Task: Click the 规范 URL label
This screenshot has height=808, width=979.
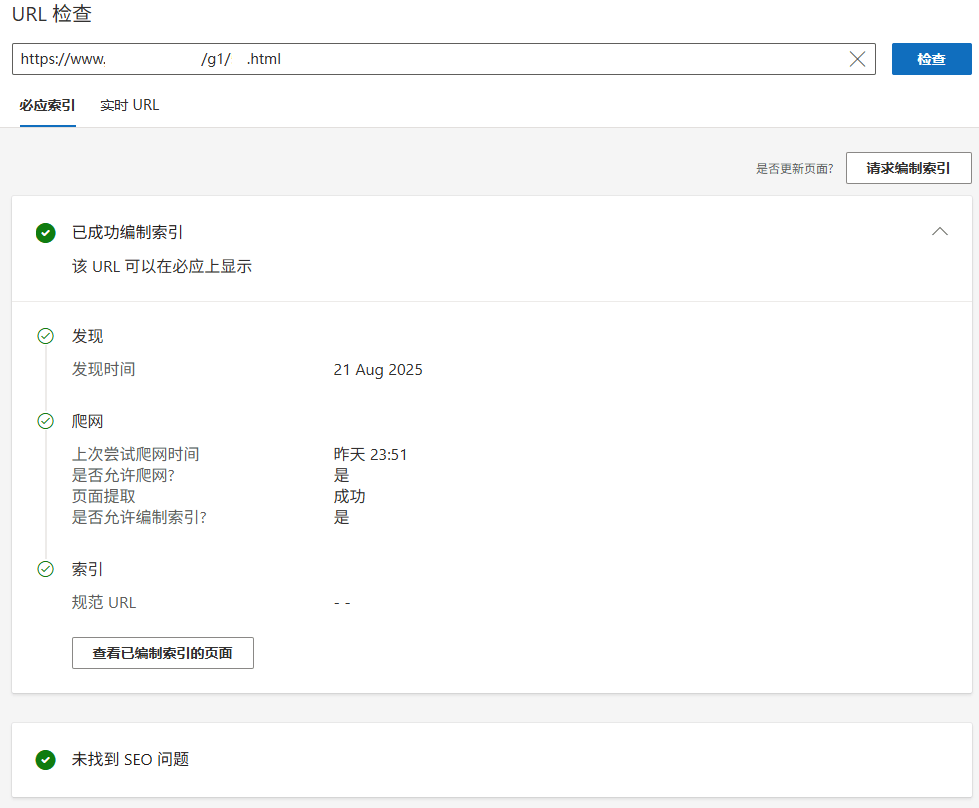Action: tap(104, 603)
